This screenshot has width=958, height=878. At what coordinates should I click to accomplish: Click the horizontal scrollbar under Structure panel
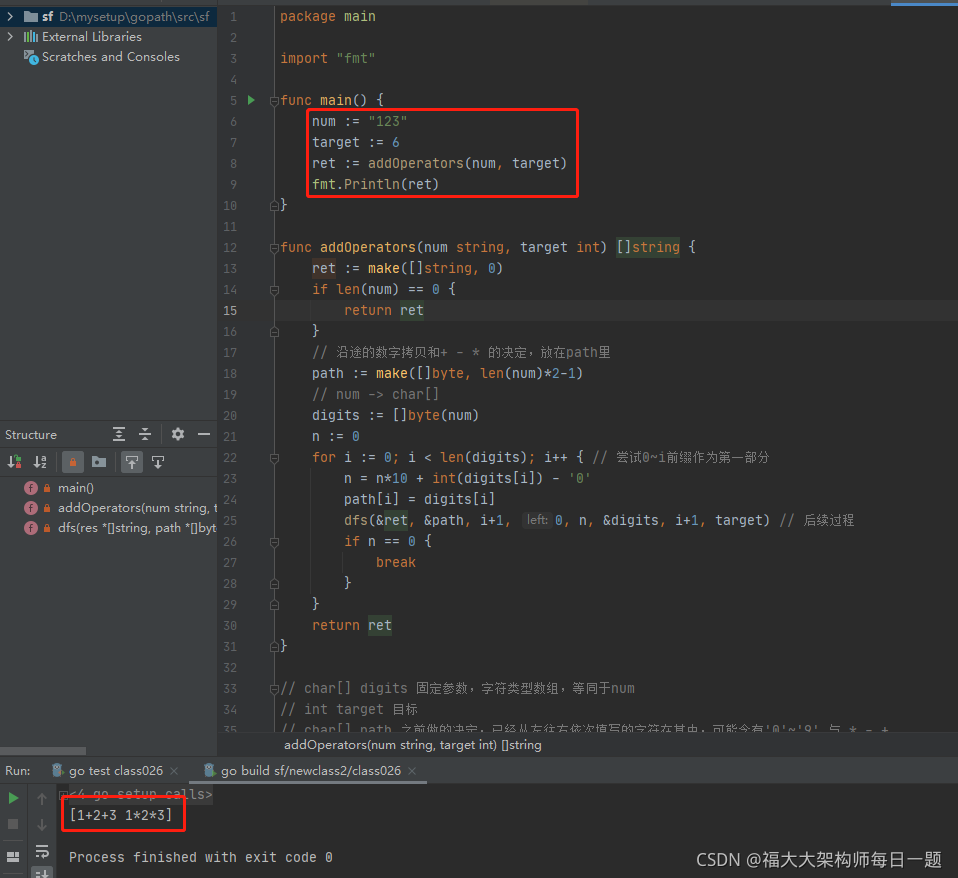(x=43, y=751)
